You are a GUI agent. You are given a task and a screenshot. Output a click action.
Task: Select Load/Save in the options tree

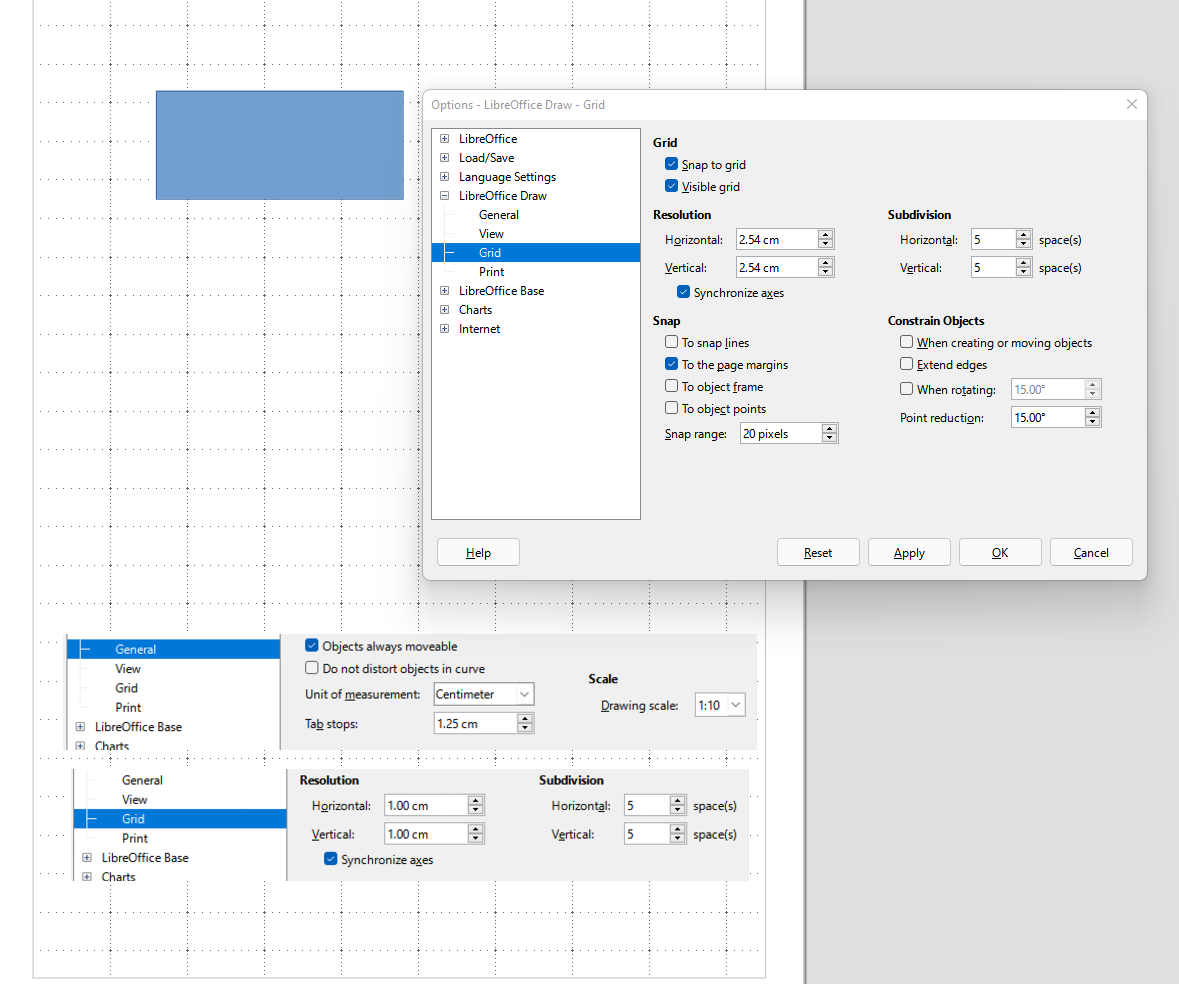tap(486, 158)
